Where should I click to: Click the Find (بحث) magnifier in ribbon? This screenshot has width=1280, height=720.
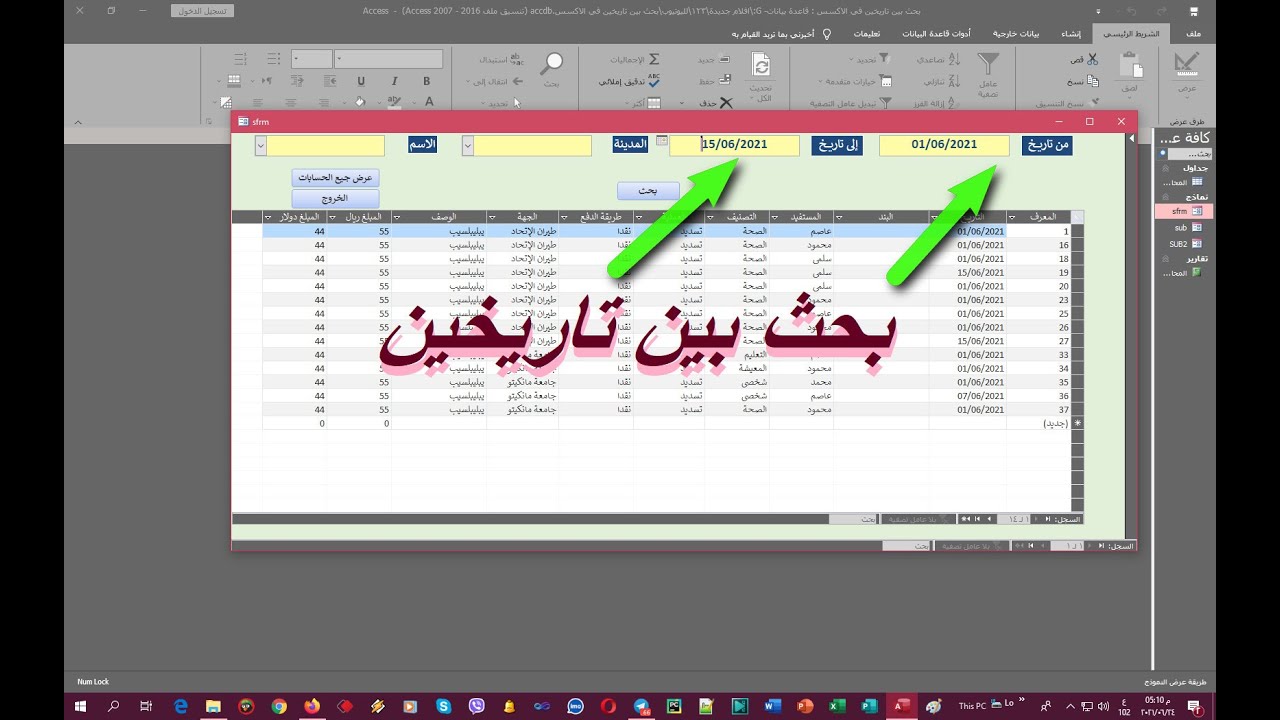pos(552,64)
